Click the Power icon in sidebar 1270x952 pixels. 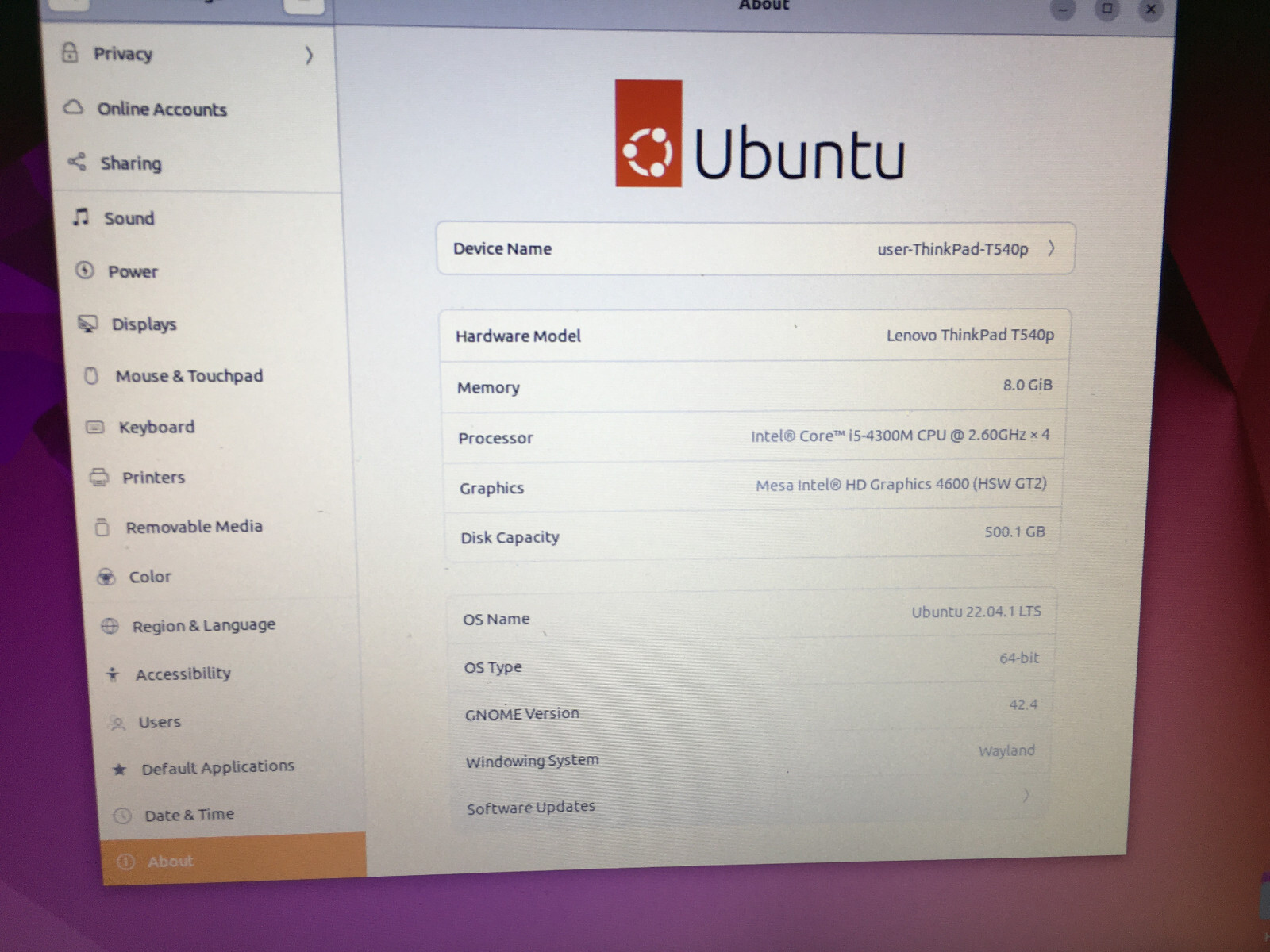(85, 271)
